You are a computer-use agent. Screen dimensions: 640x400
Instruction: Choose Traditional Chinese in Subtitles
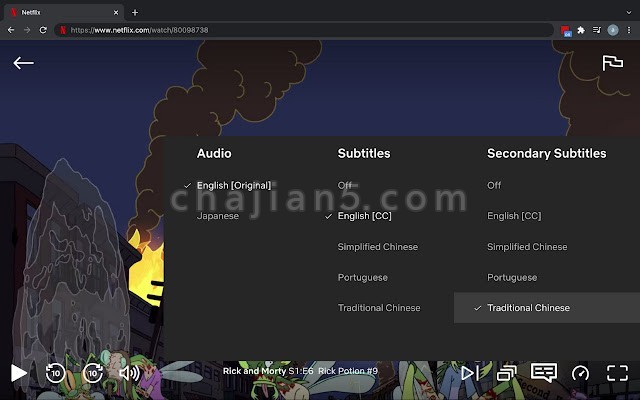click(x=379, y=308)
